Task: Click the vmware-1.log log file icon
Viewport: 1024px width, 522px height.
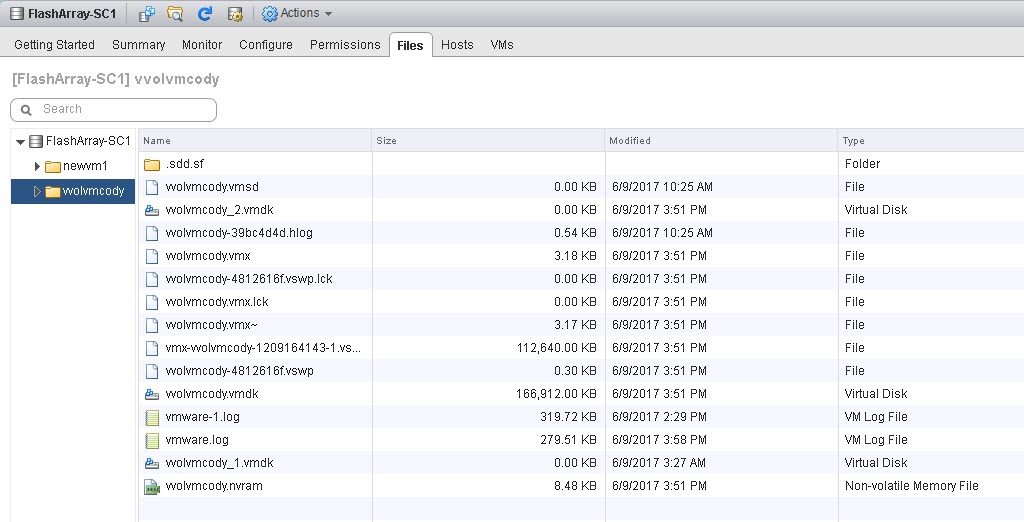Action: 152,417
